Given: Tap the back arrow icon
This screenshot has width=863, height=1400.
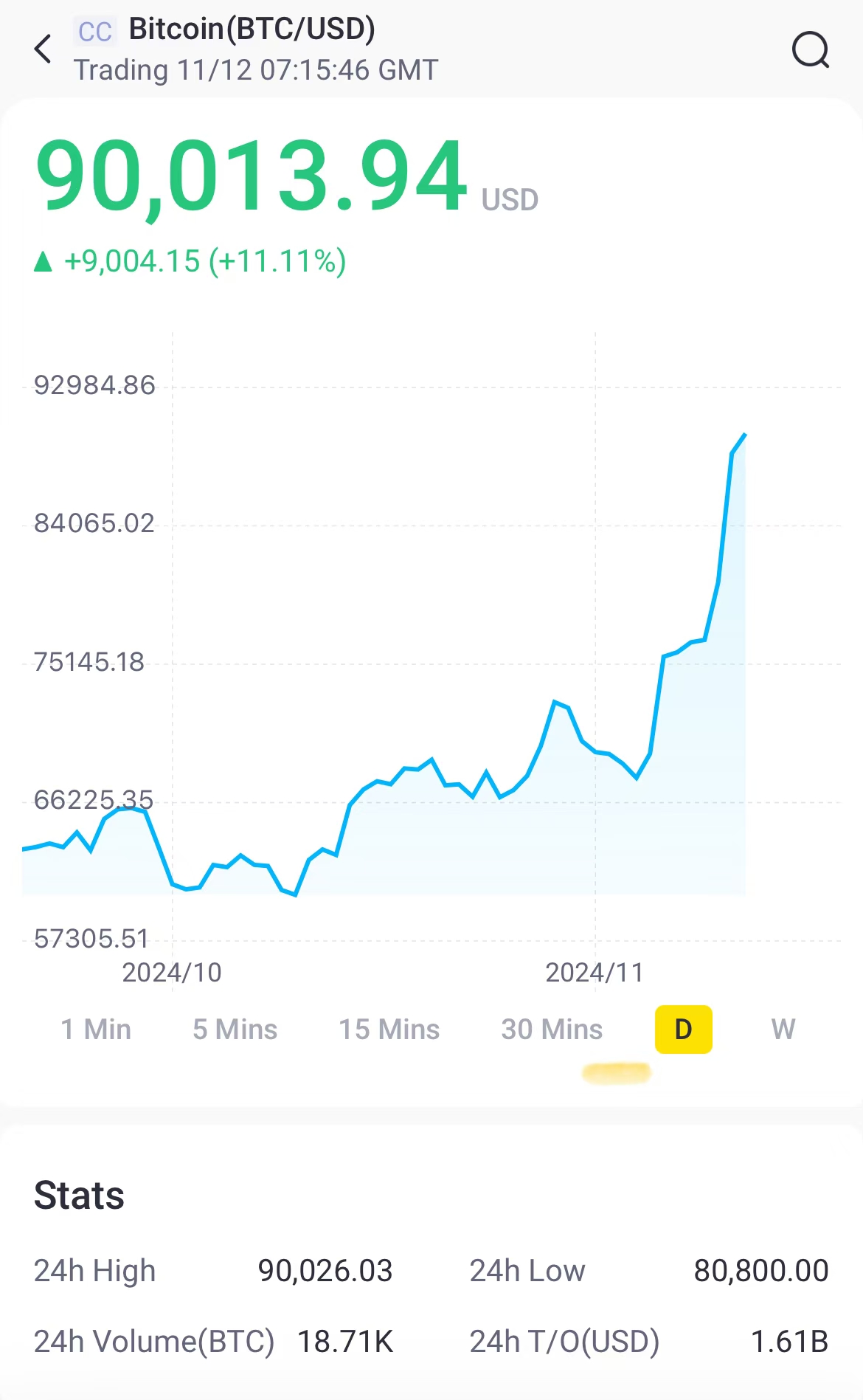Looking at the screenshot, I should (43, 49).
